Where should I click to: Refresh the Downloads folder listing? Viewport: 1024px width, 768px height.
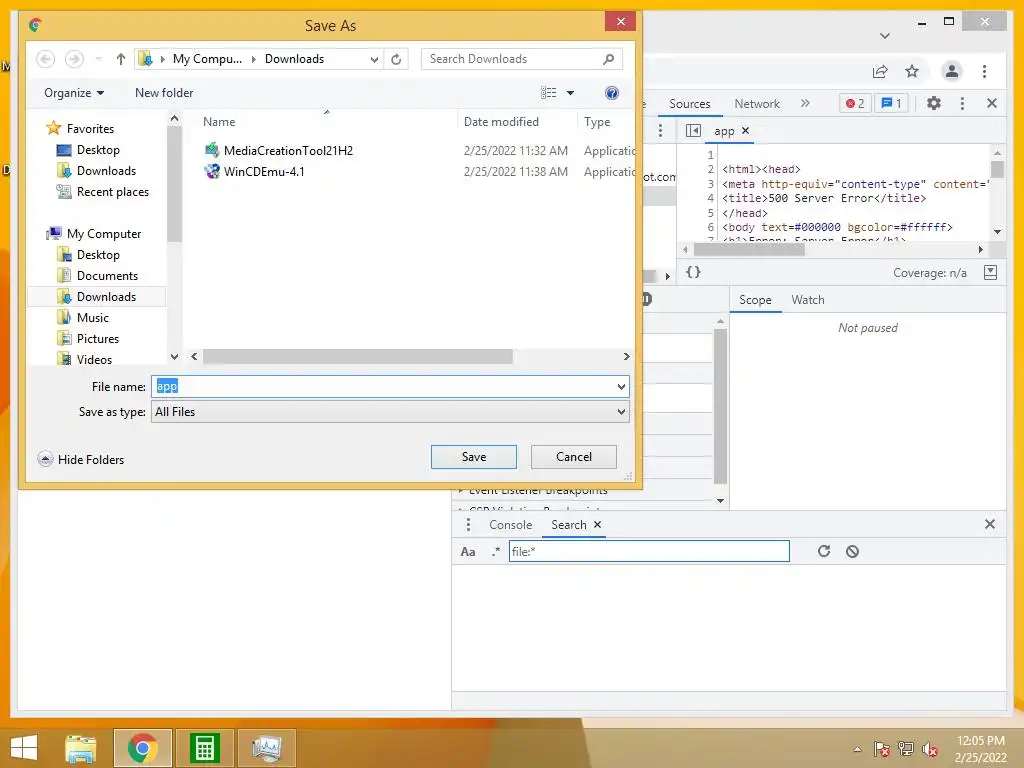(x=396, y=59)
